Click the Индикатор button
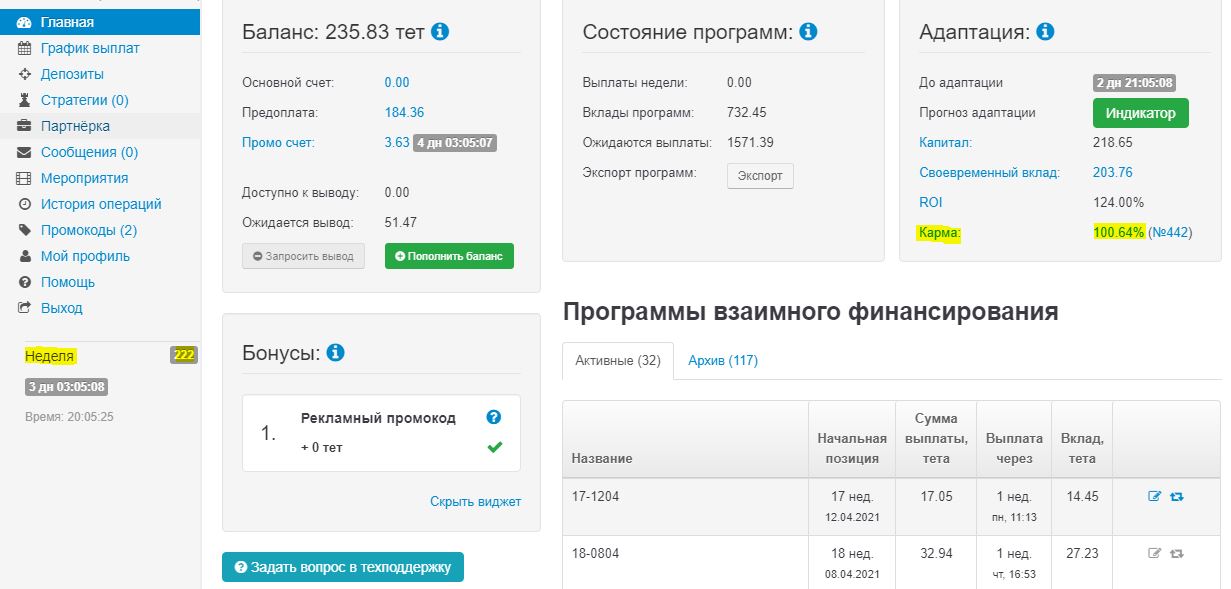 click(x=1141, y=113)
